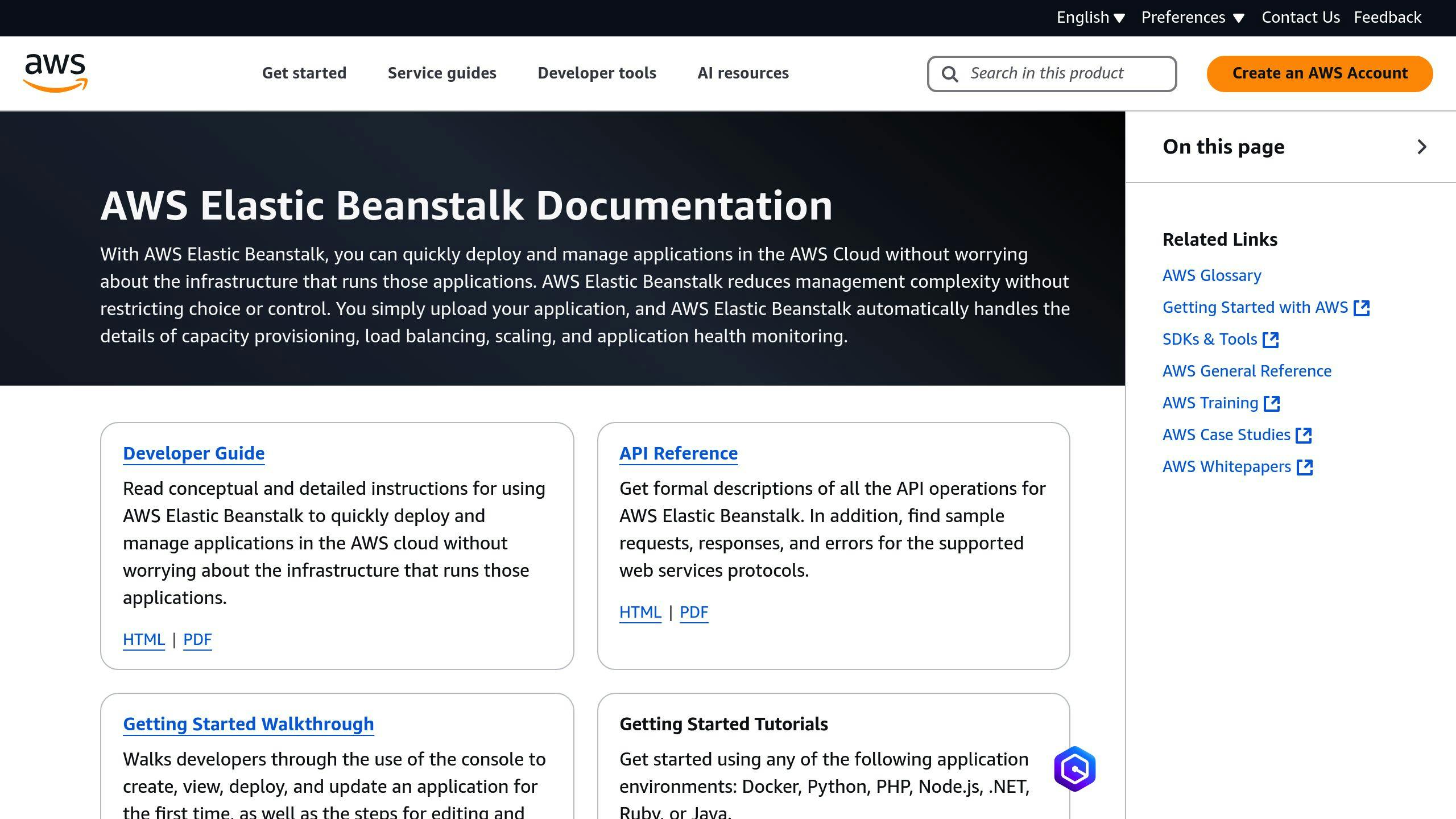The height and width of the screenshot is (819, 1456).
Task: Click Create an AWS Account button
Action: click(x=1320, y=73)
